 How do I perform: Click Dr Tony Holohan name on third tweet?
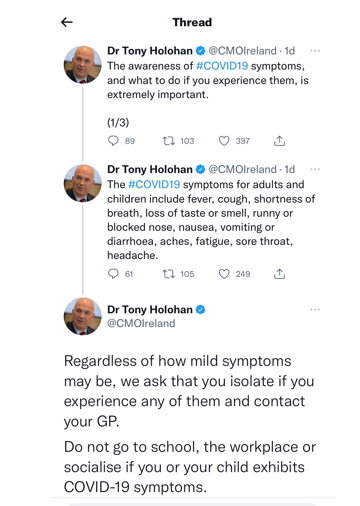150,310
